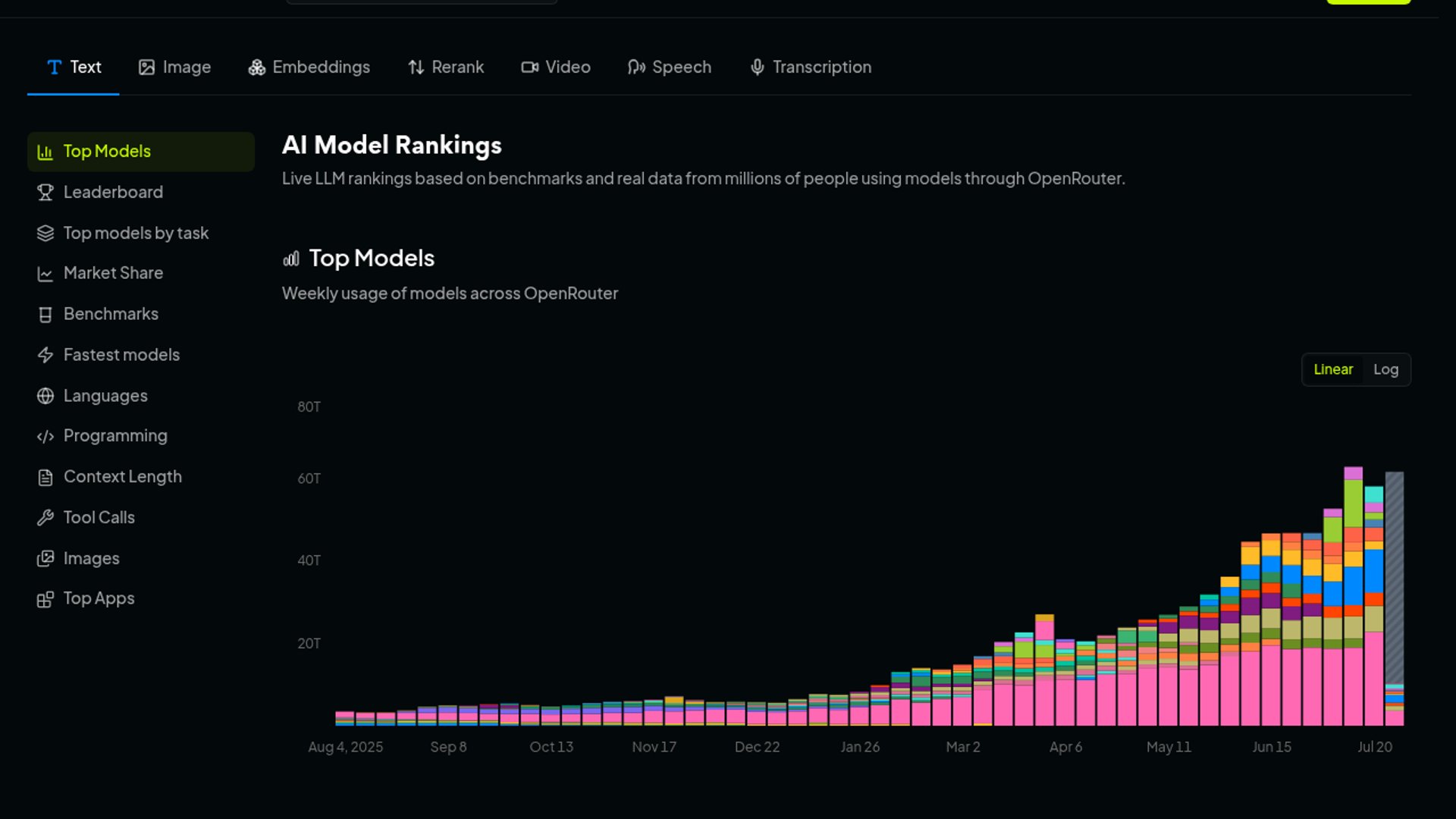Screen dimensions: 1456x819
Task: Click the Tool Calls wrench icon
Action: 45,518
